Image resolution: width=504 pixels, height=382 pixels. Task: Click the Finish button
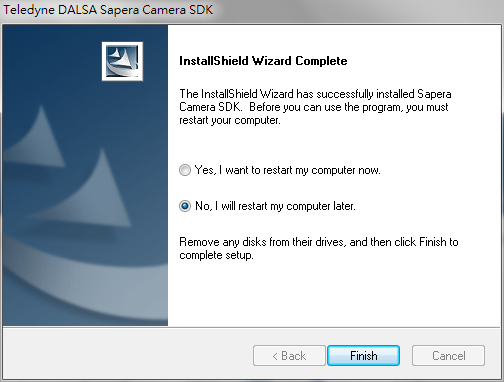point(363,356)
